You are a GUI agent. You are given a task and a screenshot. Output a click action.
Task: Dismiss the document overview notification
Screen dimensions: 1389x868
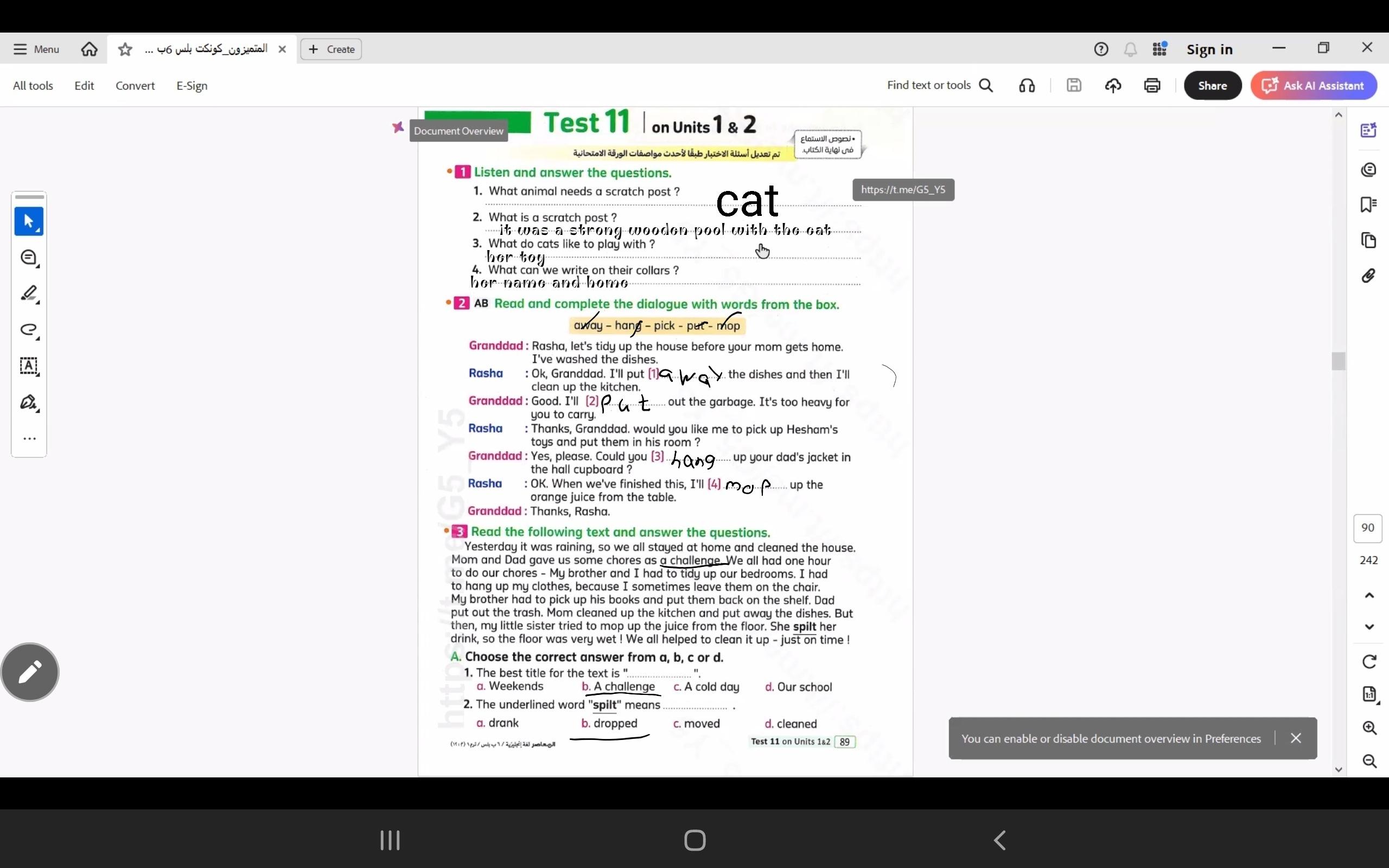click(x=1296, y=738)
